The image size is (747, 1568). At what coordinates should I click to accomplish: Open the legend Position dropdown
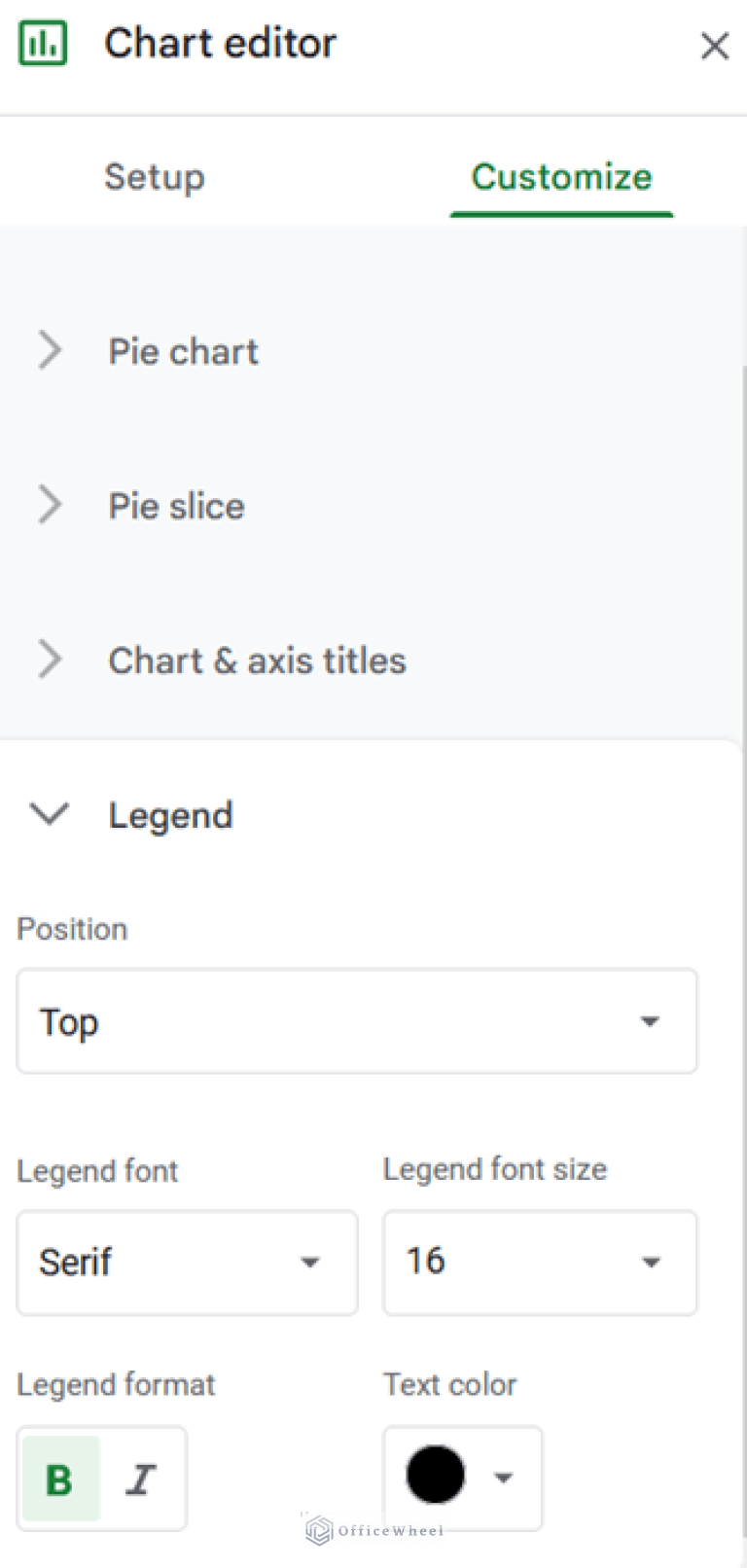pos(357,1021)
